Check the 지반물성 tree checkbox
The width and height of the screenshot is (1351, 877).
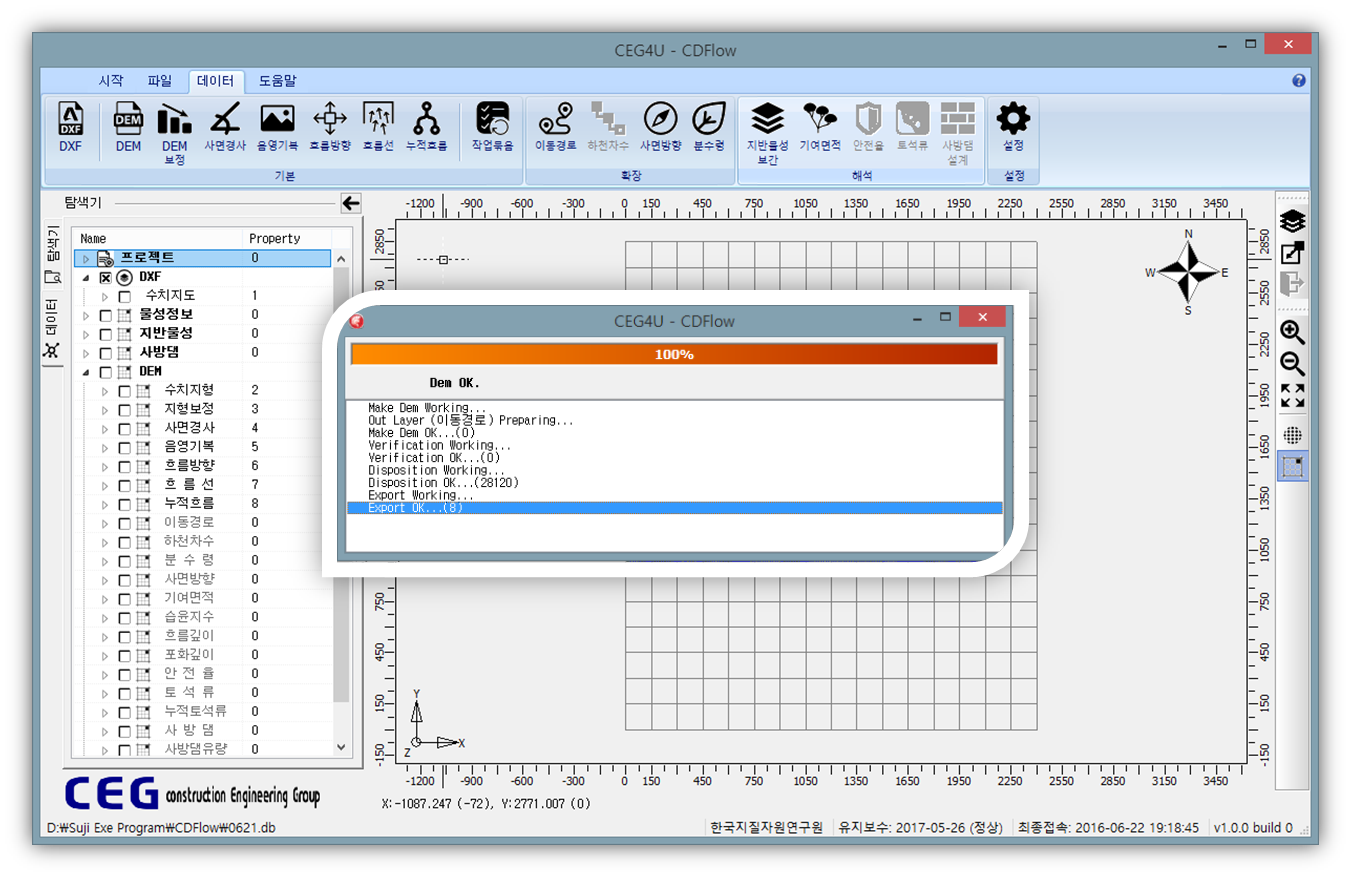(106, 334)
